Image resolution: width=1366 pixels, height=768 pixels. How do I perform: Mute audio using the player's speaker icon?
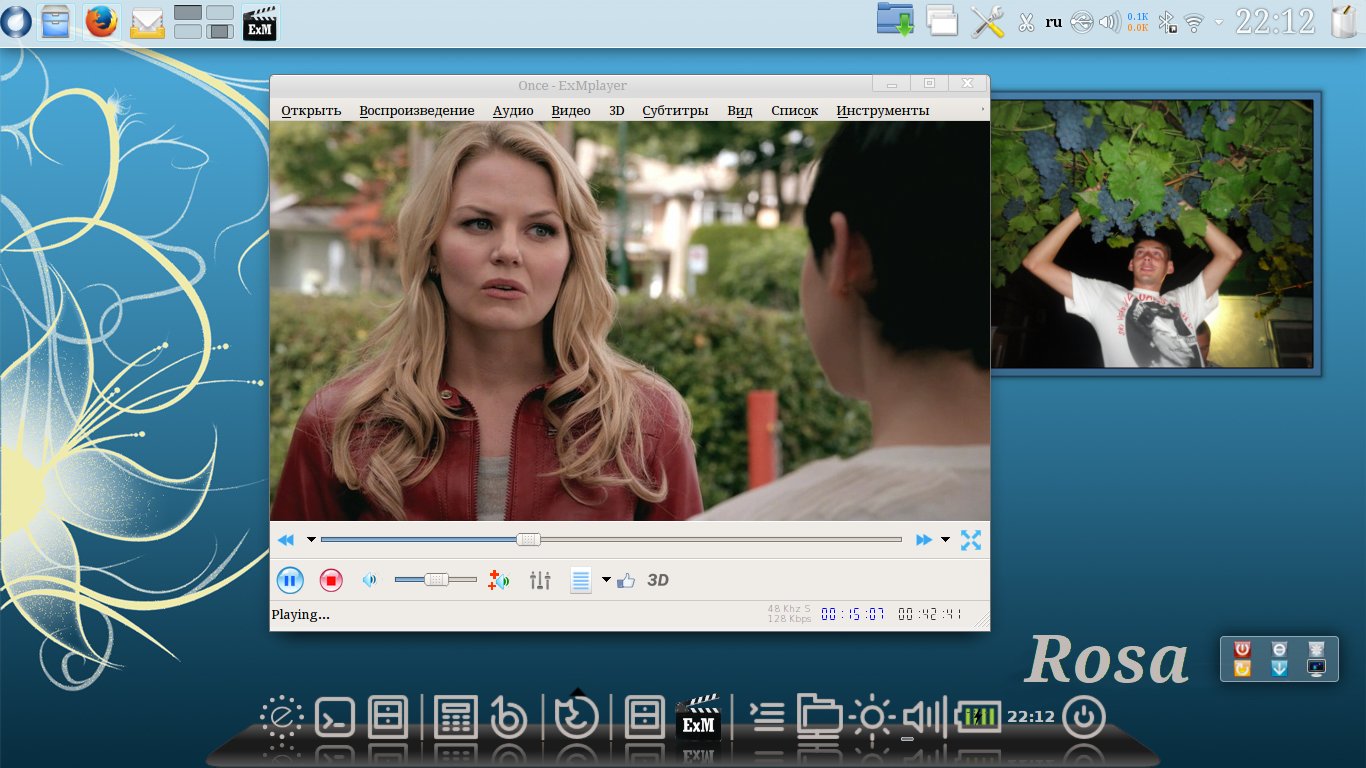point(370,580)
